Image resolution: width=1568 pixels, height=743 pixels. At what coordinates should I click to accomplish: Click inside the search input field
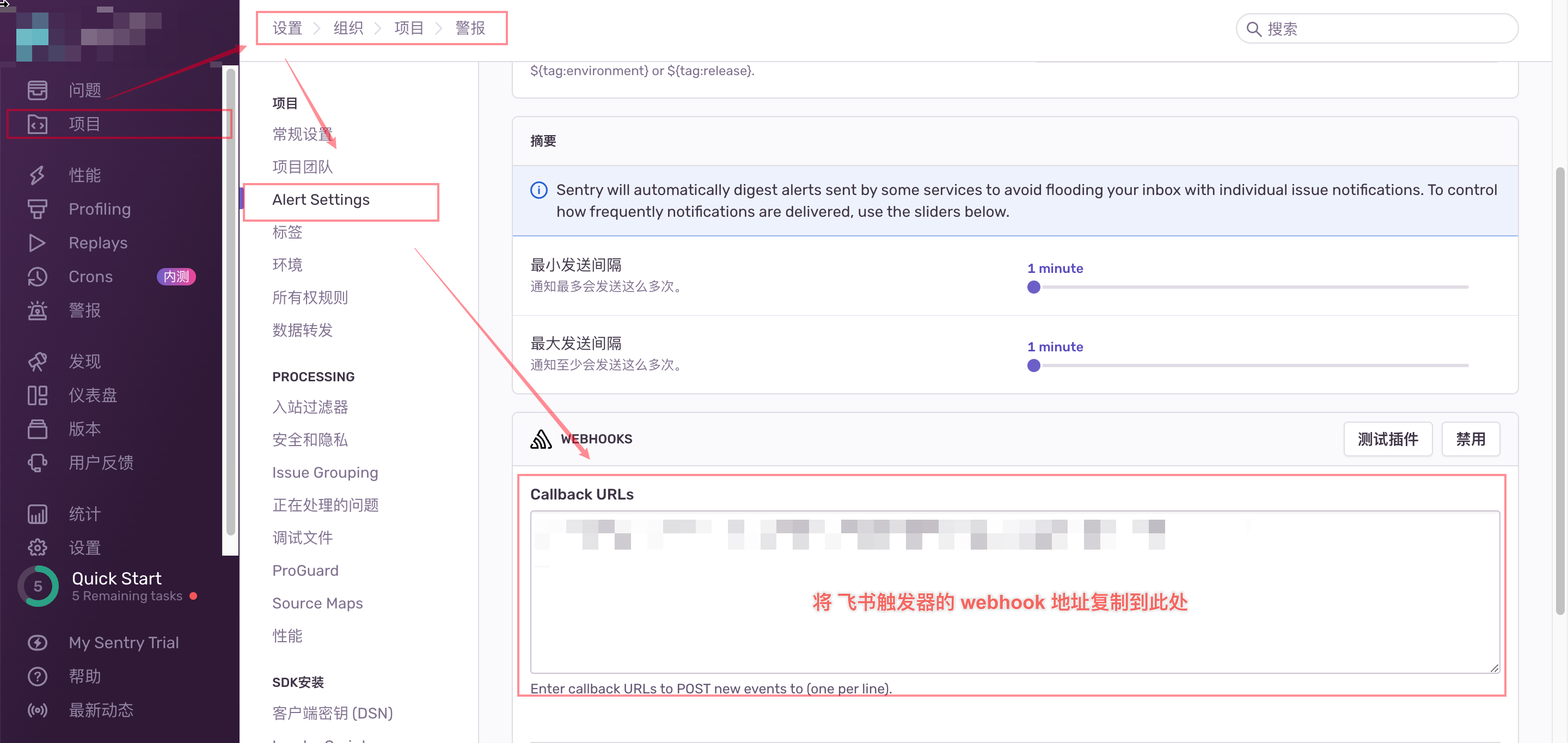1377,29
